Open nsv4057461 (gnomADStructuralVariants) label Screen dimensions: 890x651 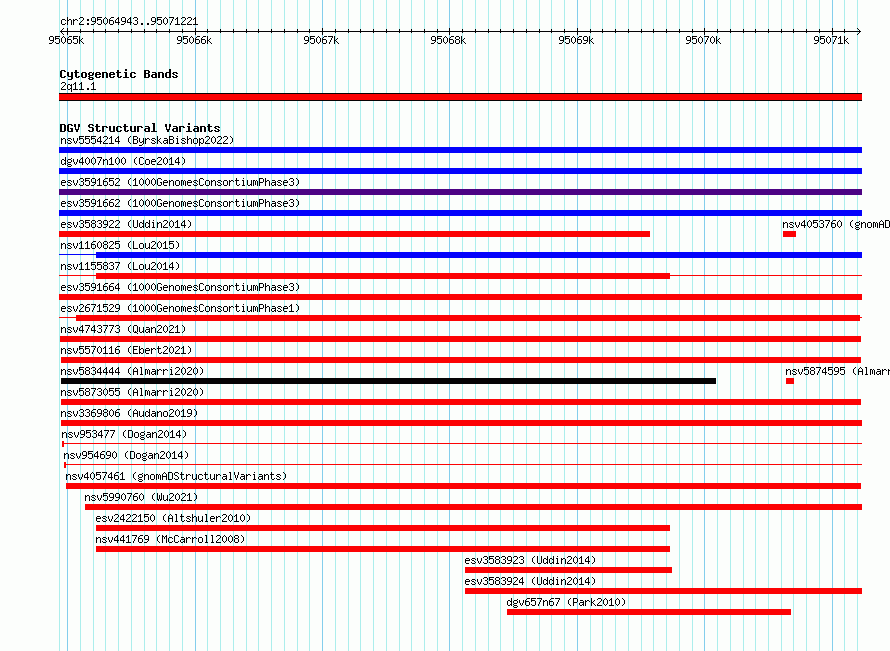tap(177, 476)
